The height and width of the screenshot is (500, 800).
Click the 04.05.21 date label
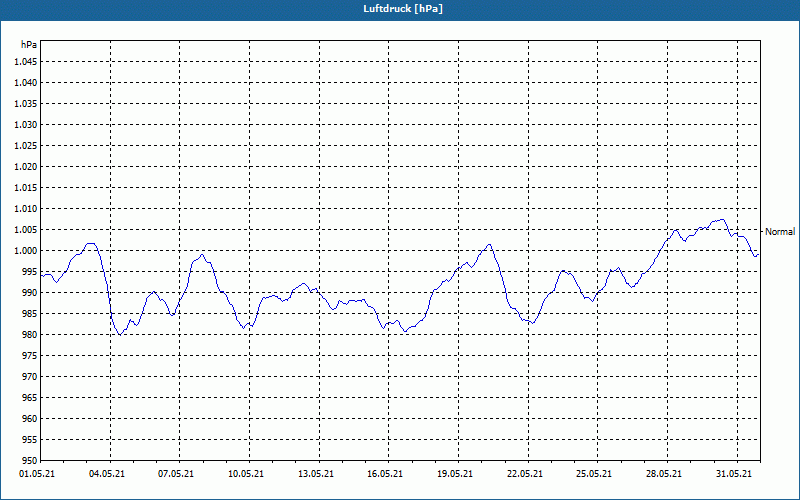coord(107,474)
